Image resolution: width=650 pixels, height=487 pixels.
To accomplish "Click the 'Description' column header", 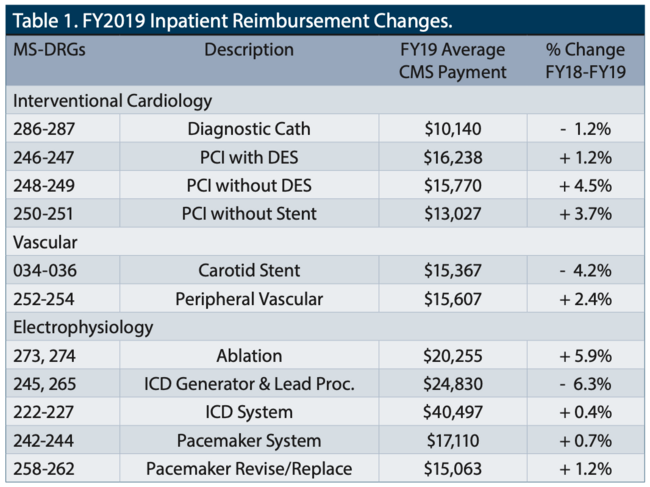I will 249,49.
